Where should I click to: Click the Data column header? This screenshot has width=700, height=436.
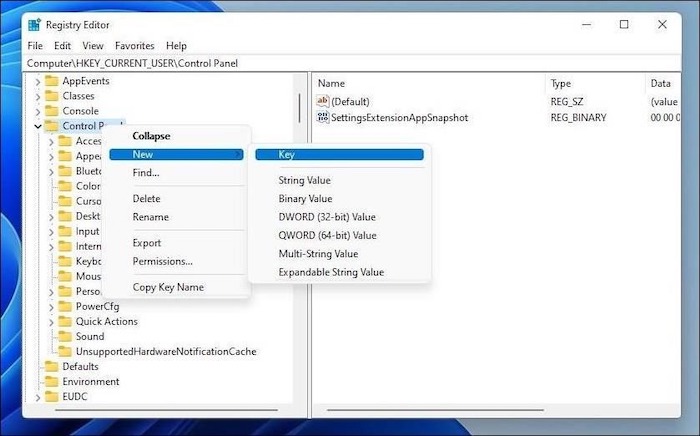pos(663,83)
